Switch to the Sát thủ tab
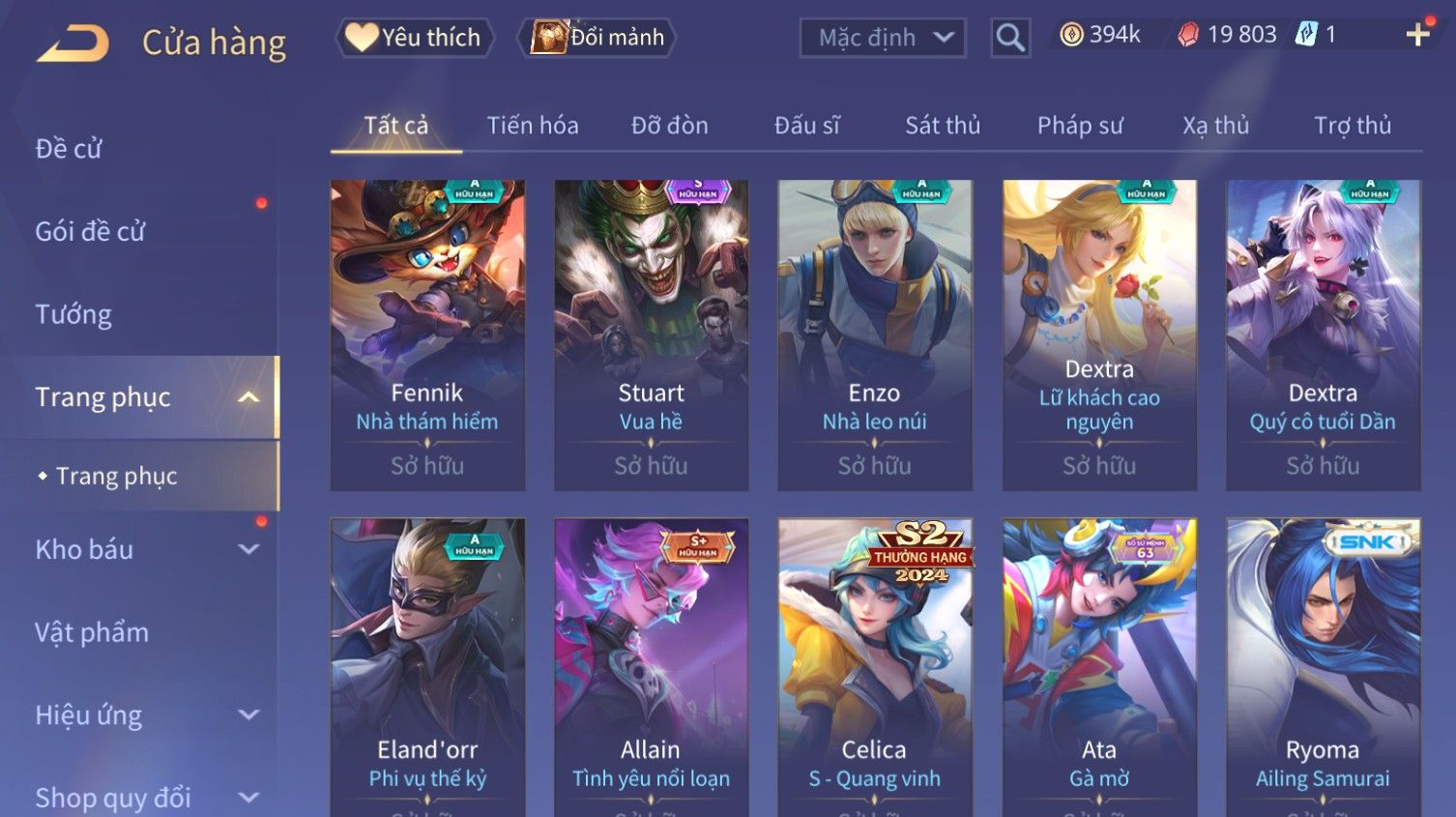Viewport: 1456px width, 817px height. click(943, 126)
